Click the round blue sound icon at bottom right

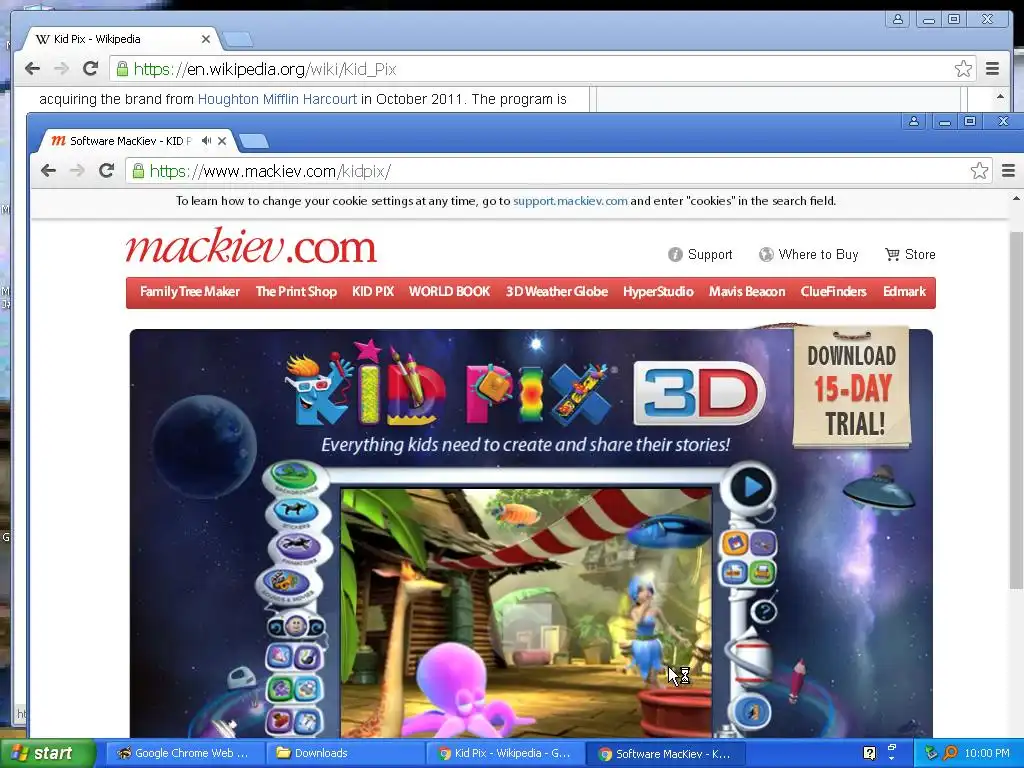coord(751,712)
